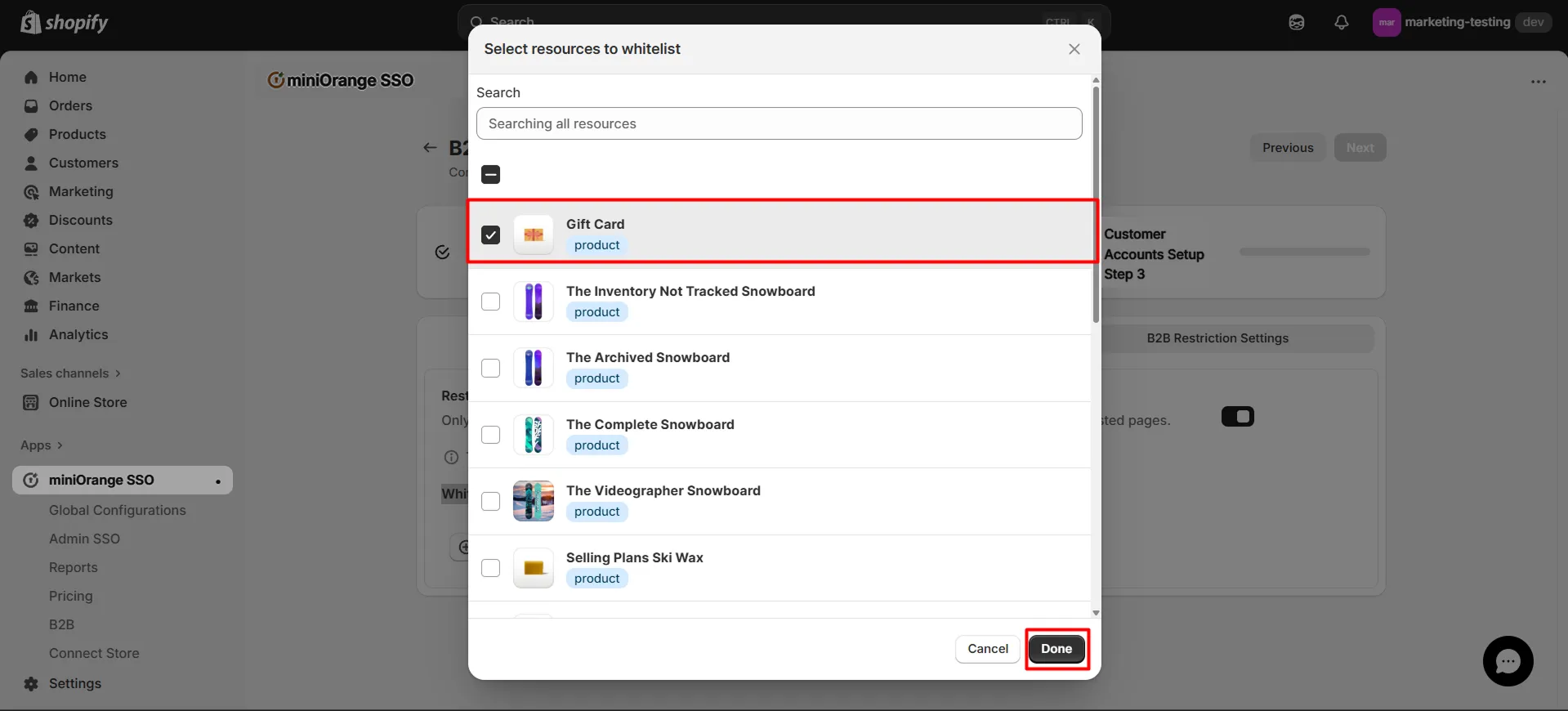
Task: Check The Inventory Not Tracked Snowboard
Action: (490, 302)
